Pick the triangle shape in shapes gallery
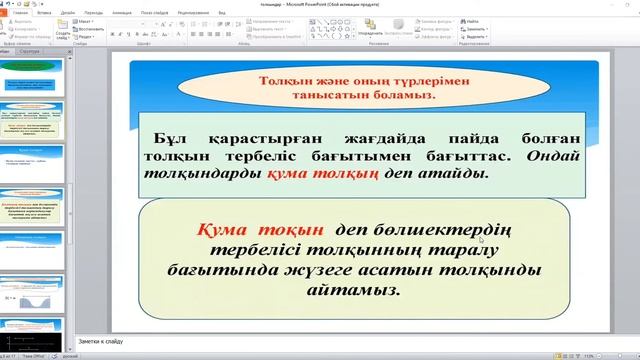The height and width of the screenshot is (360, 640). 313,29
